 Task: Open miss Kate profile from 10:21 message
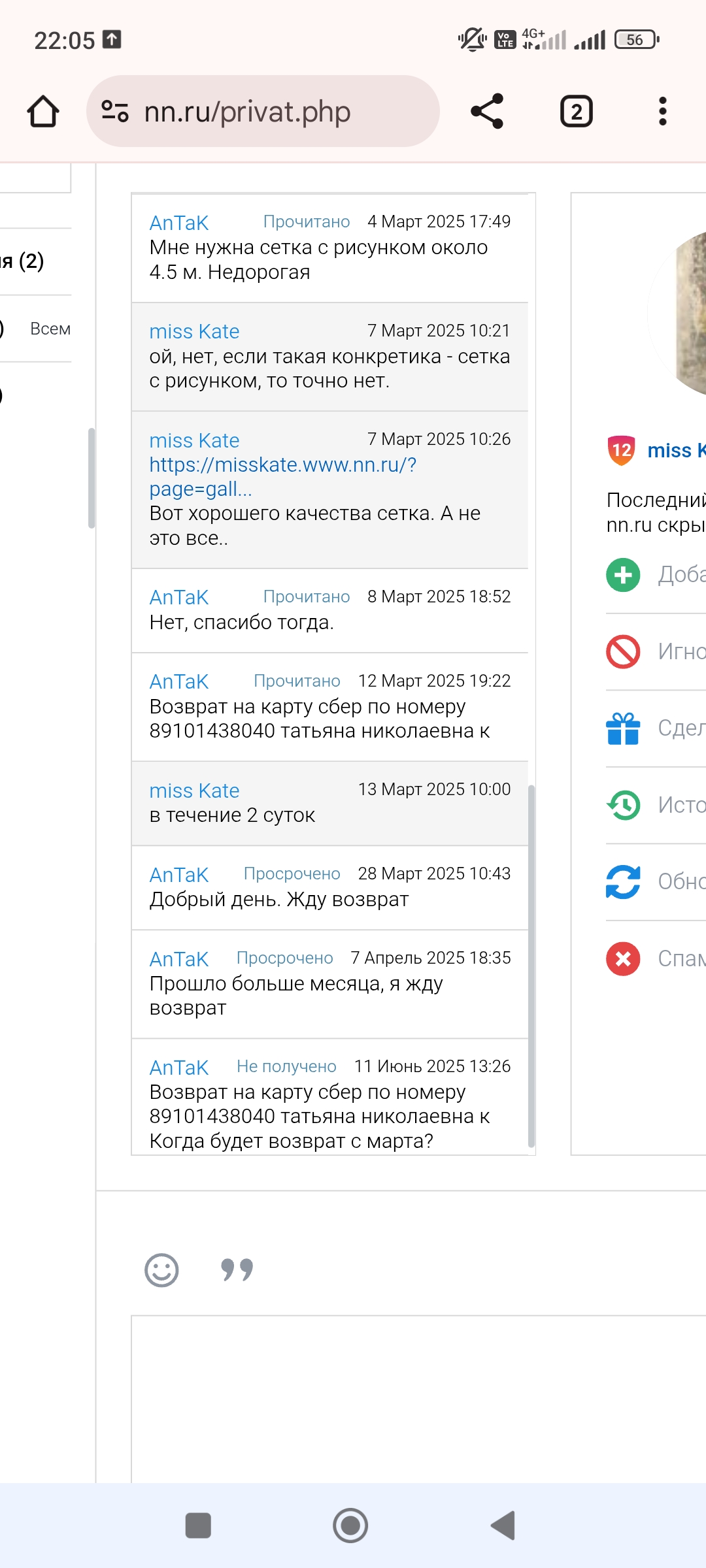coord(194,332)
